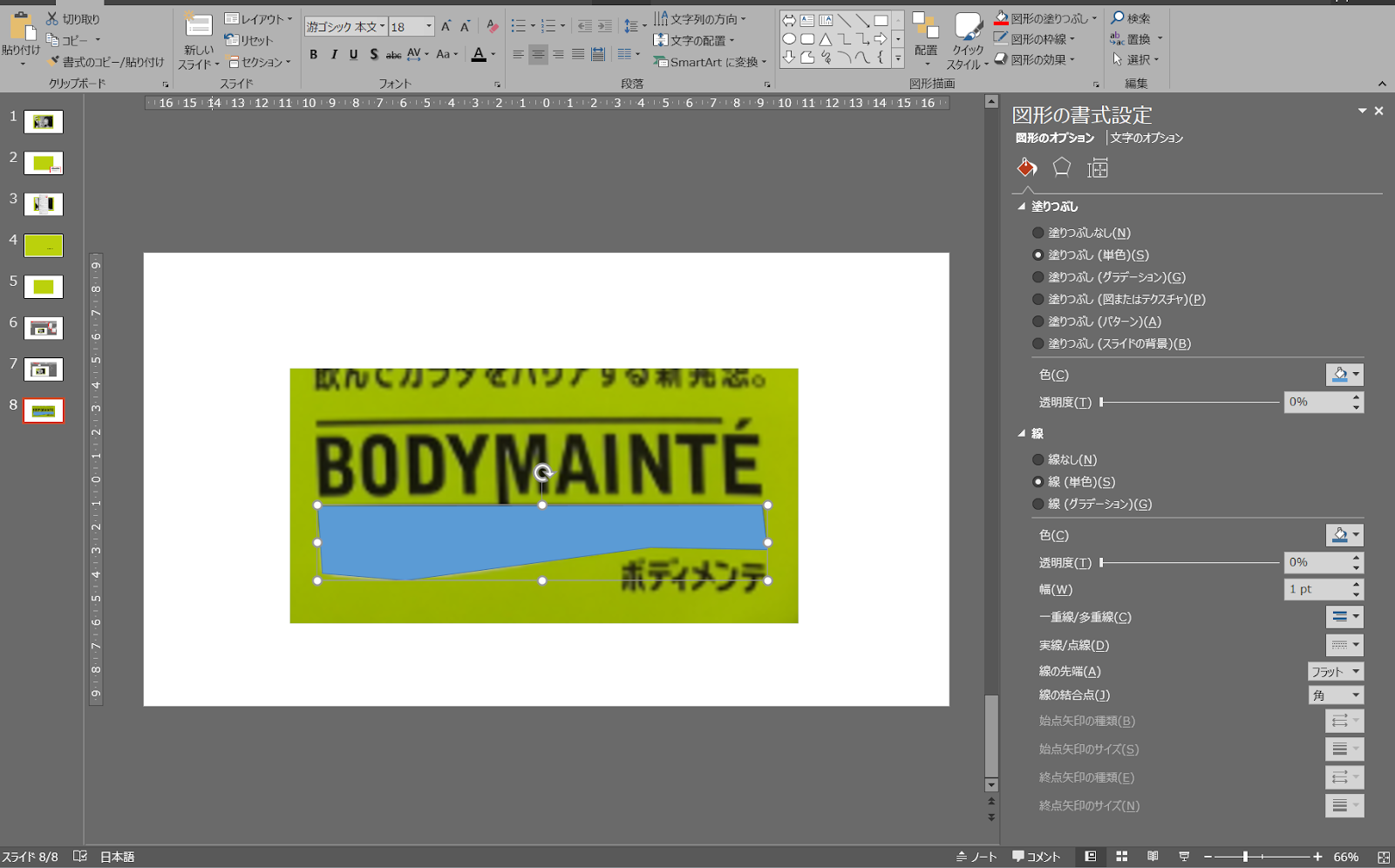Open 線の先端 フラット dropdown
The image size is (1395, 868).
[x=1335, y=672]
